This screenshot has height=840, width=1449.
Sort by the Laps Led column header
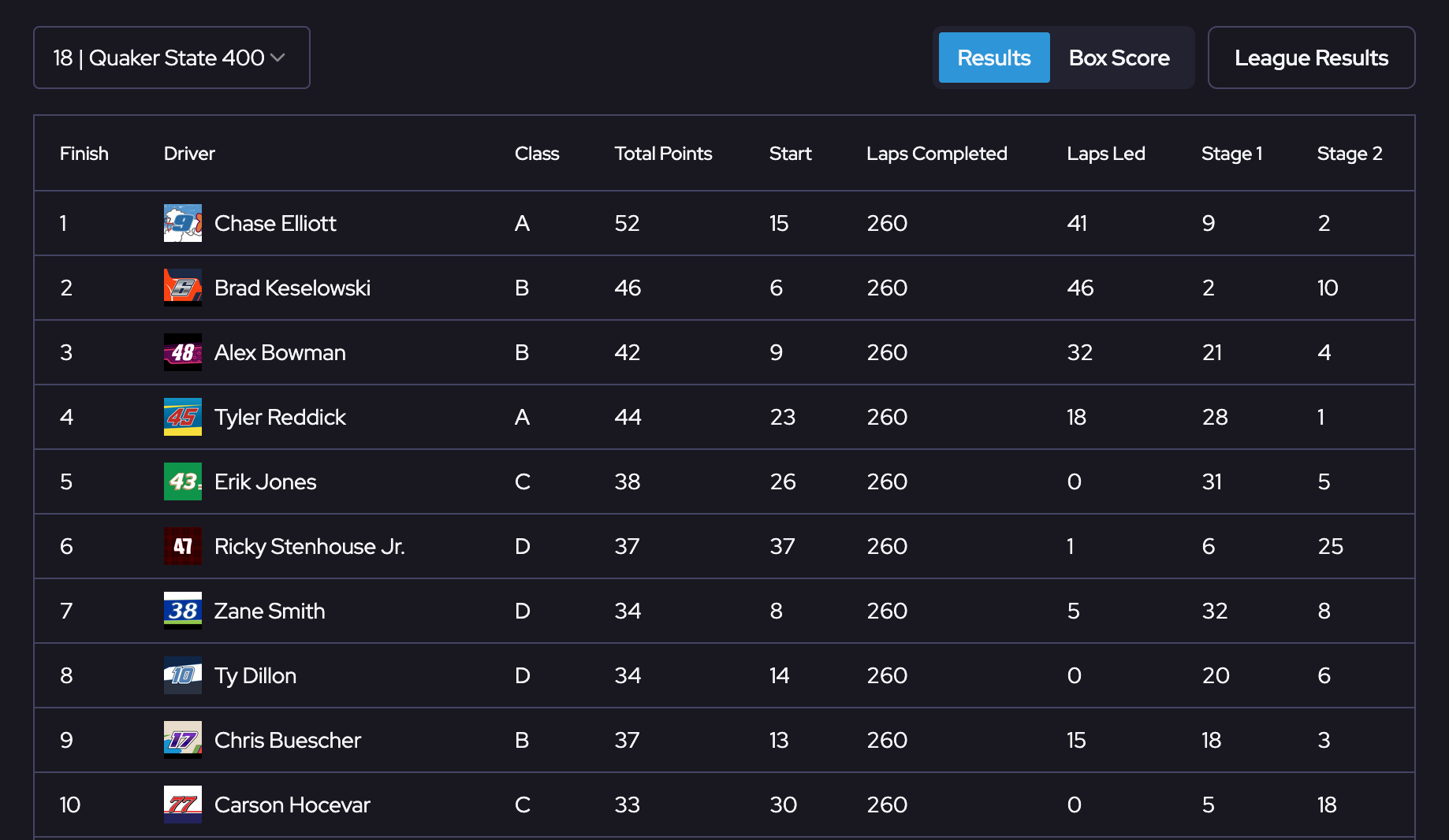click(x=1105, y=154)
